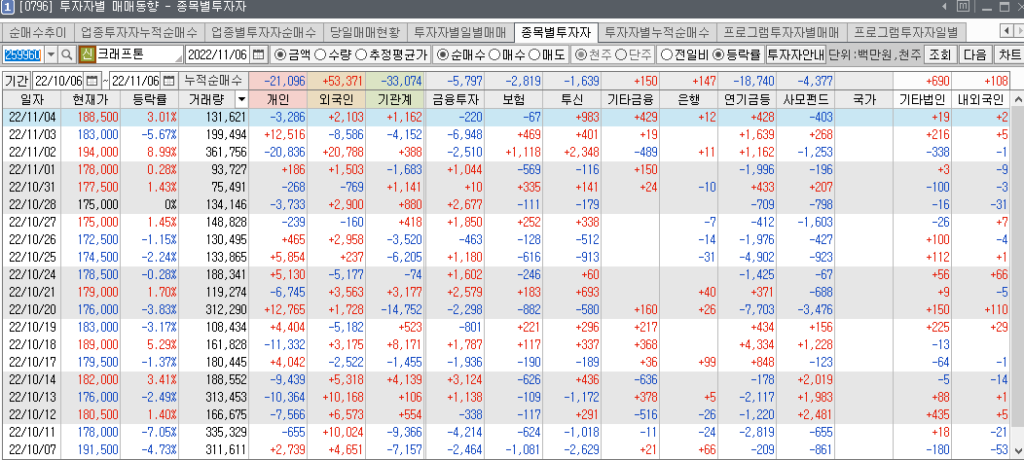Select the 수량 radio option
Image resolution: width=1024 pixels, height=460 pixels.
325,54
